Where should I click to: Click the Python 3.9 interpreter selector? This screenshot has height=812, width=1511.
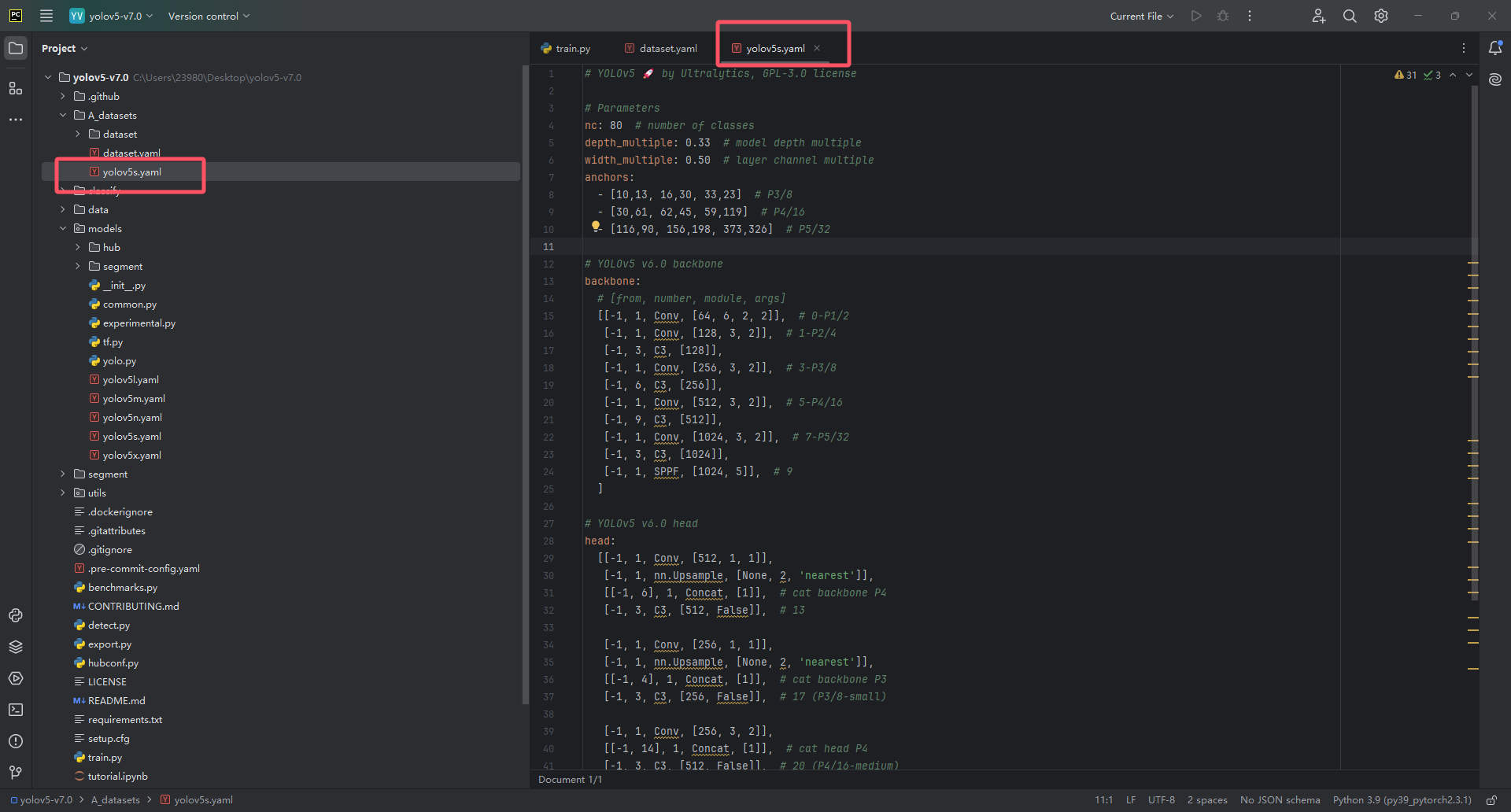[x=1402, y=800]
